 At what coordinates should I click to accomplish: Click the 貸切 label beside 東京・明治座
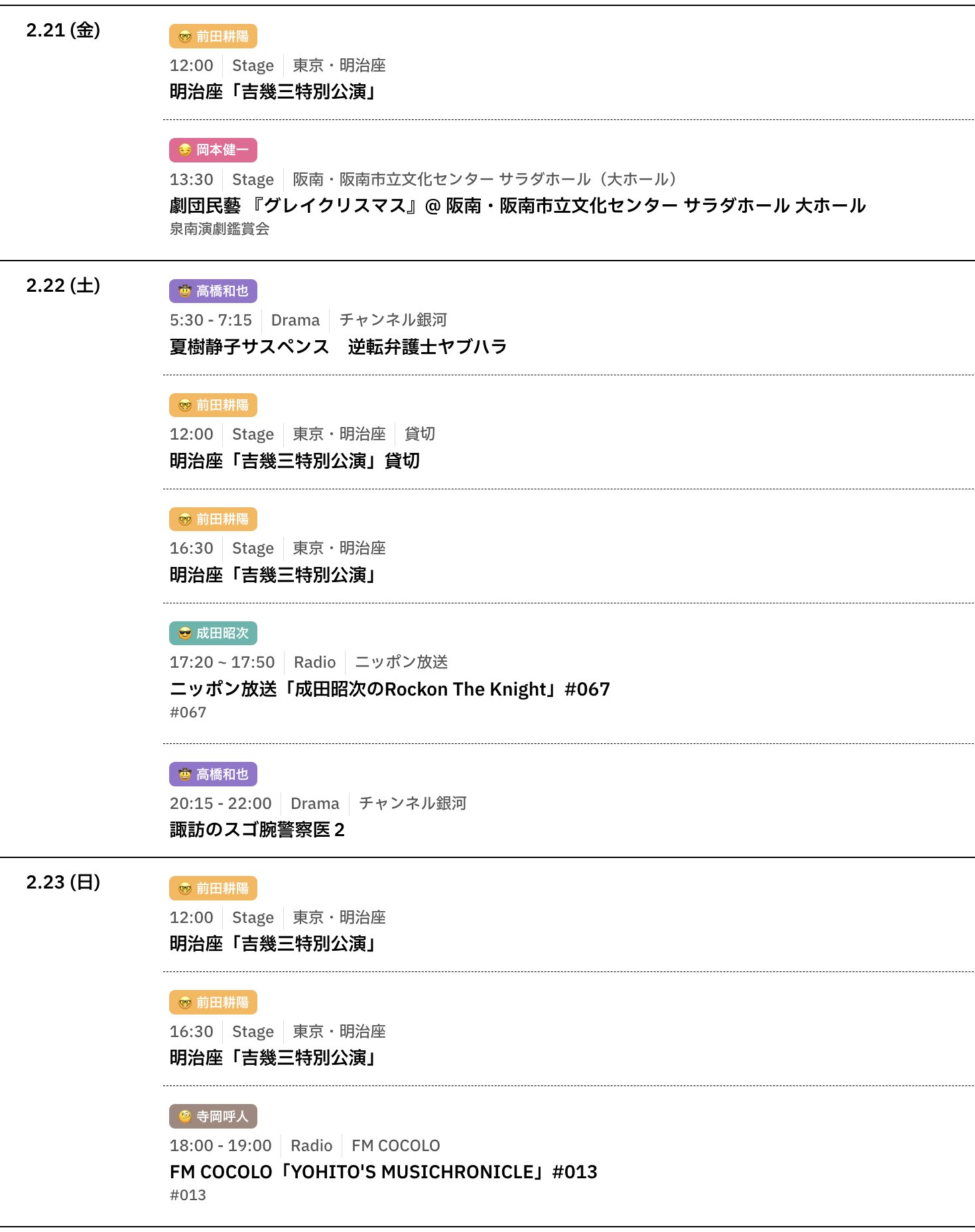420,434
